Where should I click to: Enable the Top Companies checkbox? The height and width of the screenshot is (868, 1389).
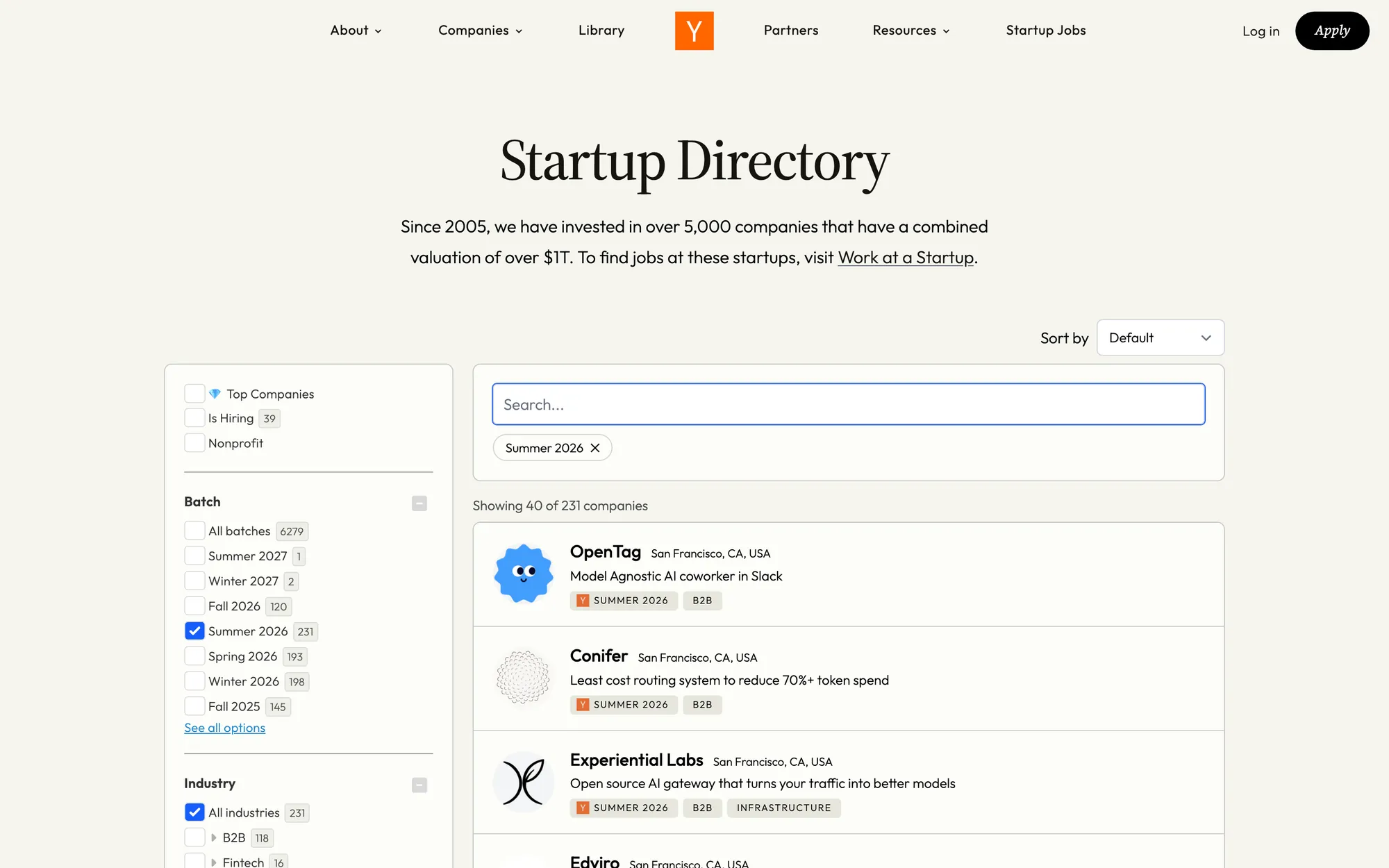pos(194,394)
